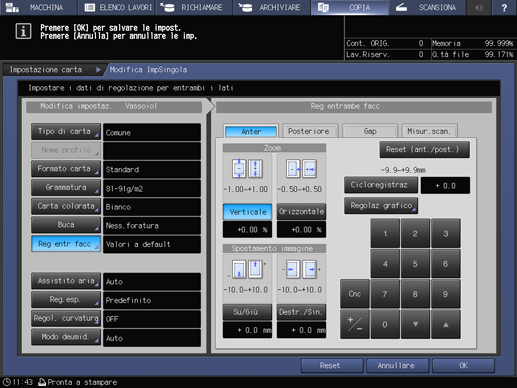This screenshot has width=517, height=388.
Task: Click the info icon beside message
Action: pos(23,31)
